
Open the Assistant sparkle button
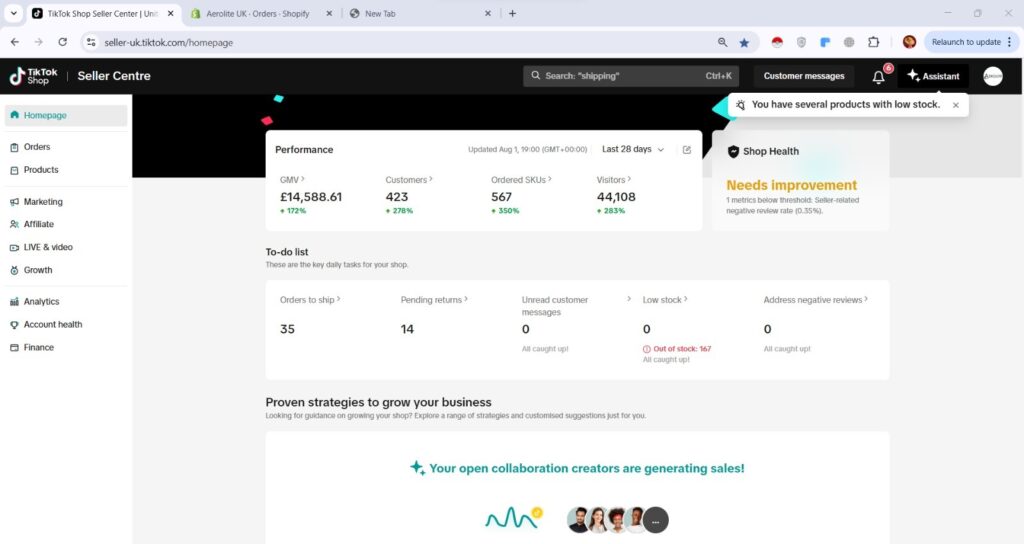pos(933,76)
